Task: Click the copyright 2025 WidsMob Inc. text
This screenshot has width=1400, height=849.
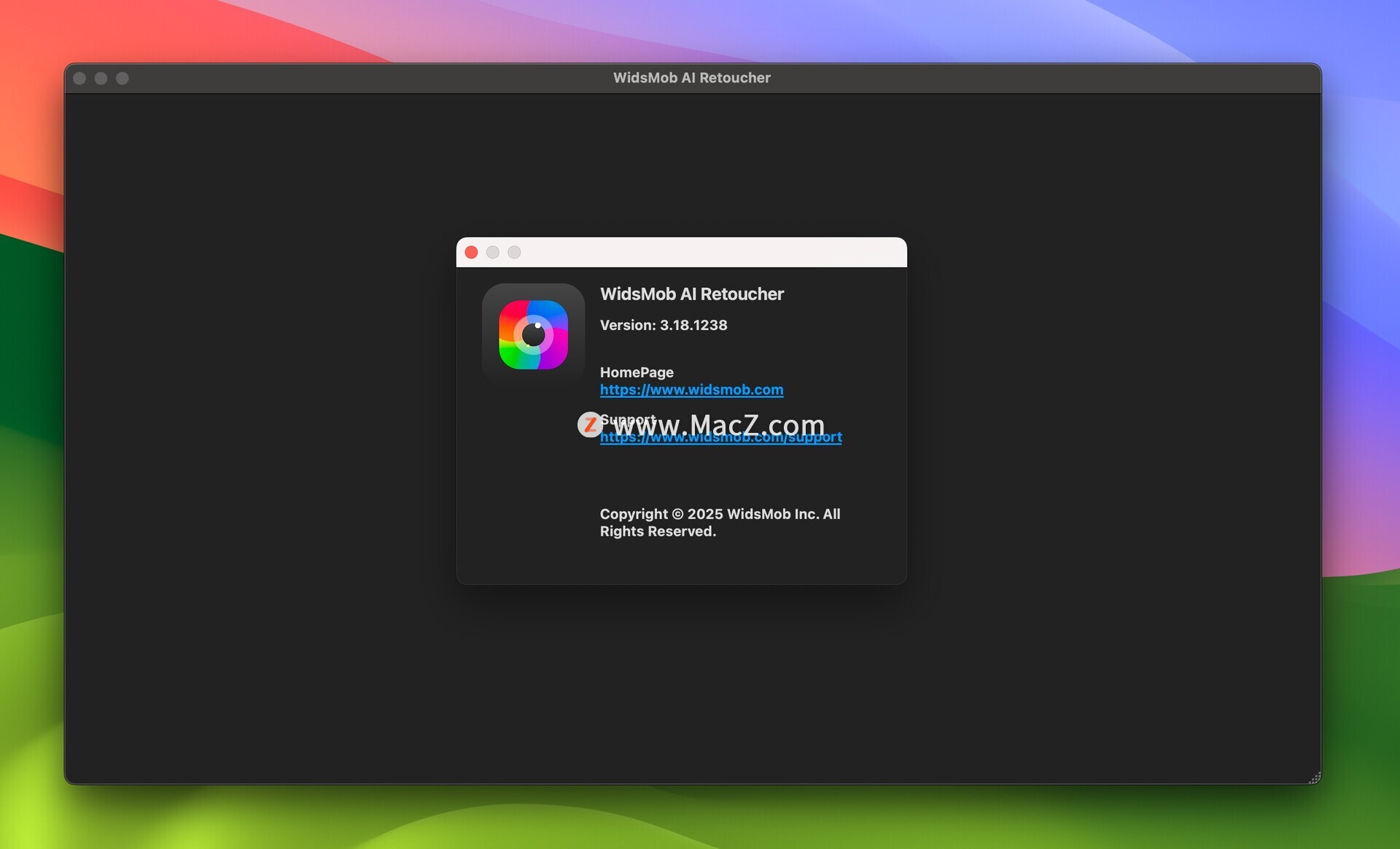Action: click(720, 523)
